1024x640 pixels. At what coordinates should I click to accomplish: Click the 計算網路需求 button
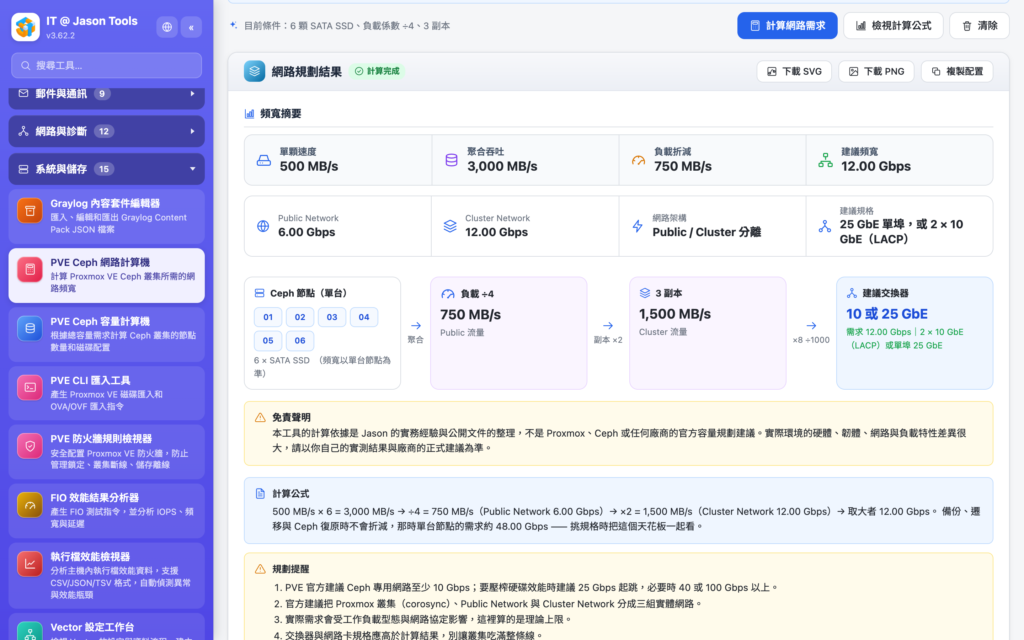[x=787, y=25]
